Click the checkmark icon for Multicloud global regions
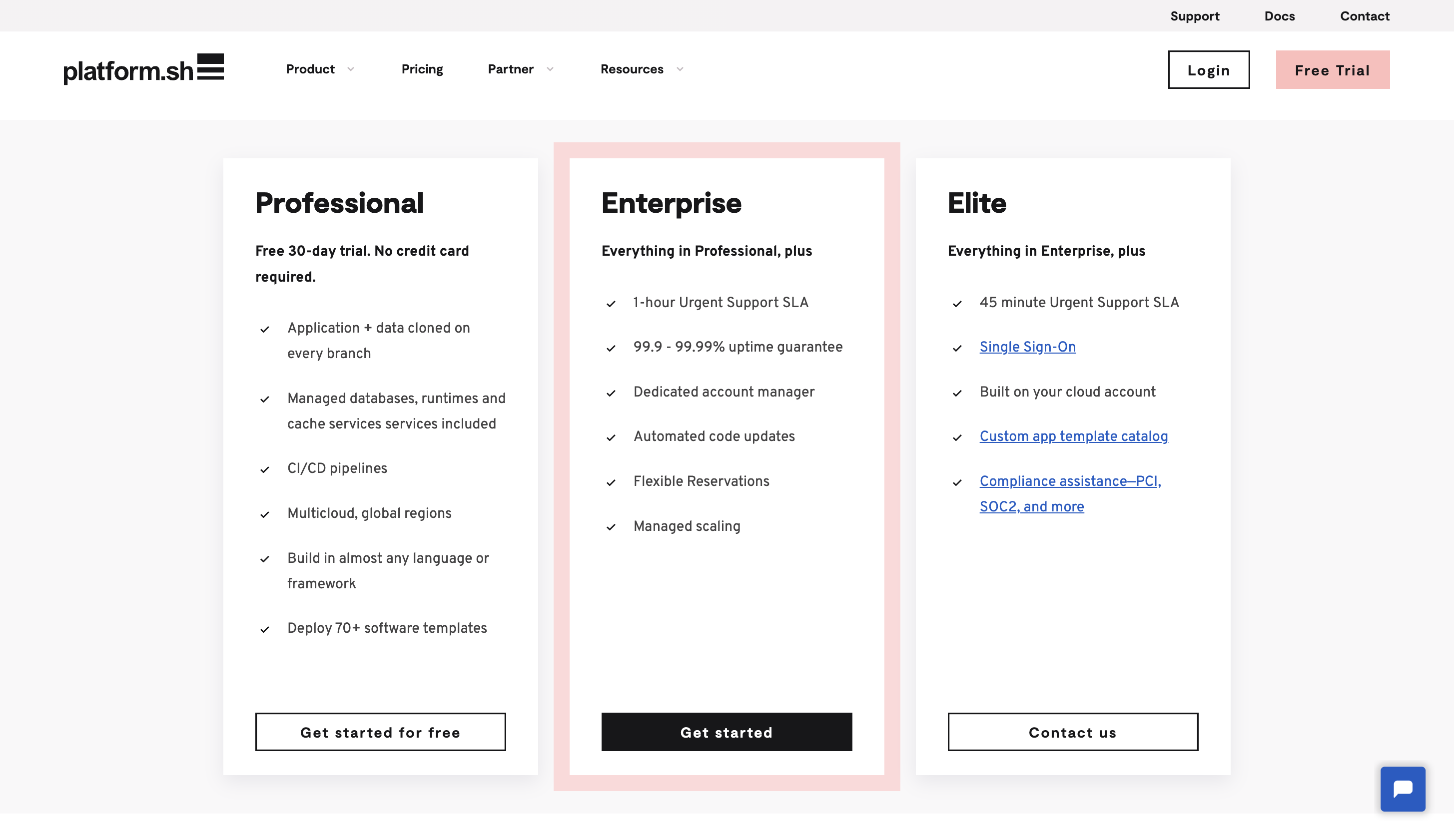Viewport: 1454px width, 840px height. (x=266, y=514)
